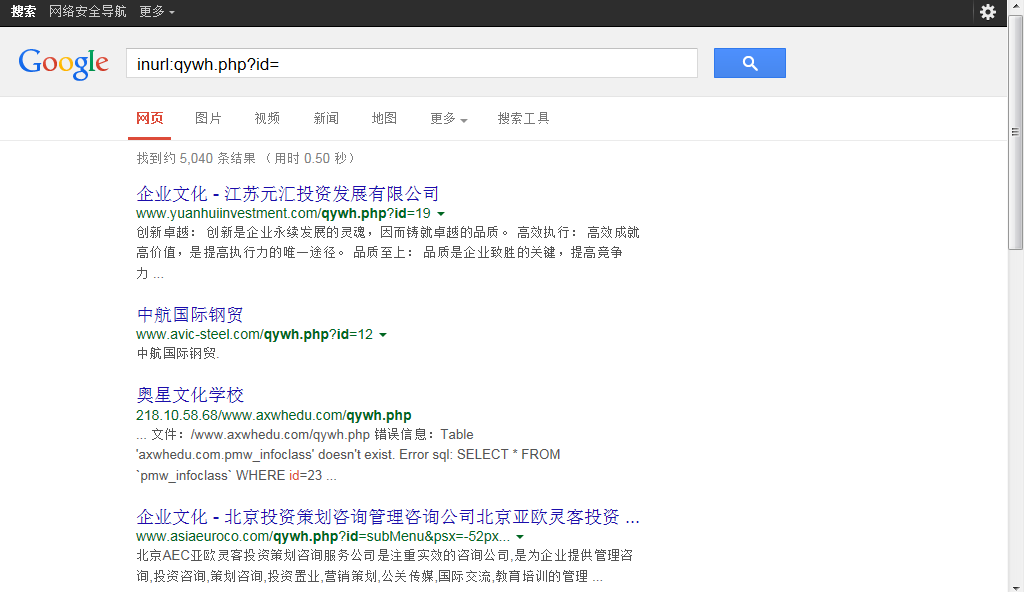Image resolution: width=1024 pixels, height=592 pixels.
Task: Switch to the 视频 tab
Action: (x=267, y=118)
